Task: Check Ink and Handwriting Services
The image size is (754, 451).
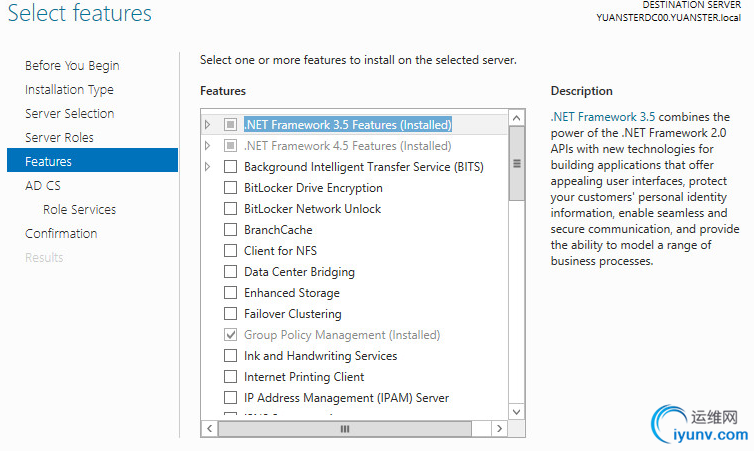Action: tap(231, 356)
